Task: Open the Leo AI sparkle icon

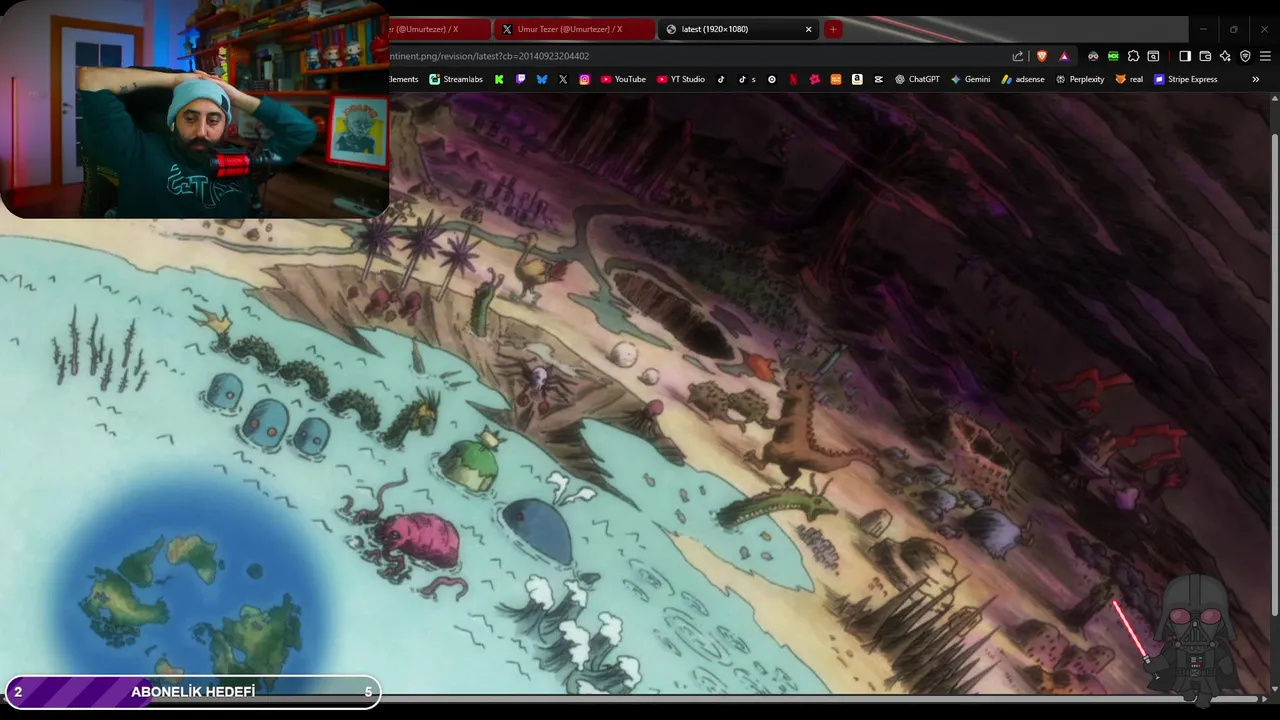Action: point(1225,56)
